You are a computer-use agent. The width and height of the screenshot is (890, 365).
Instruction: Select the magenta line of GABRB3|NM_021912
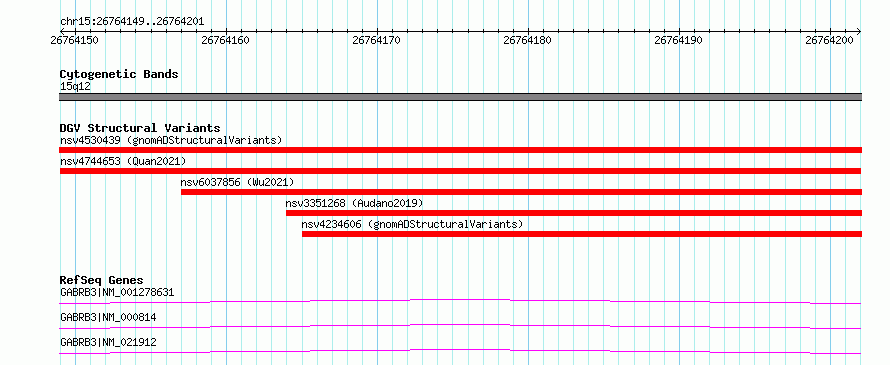(460, 351)
